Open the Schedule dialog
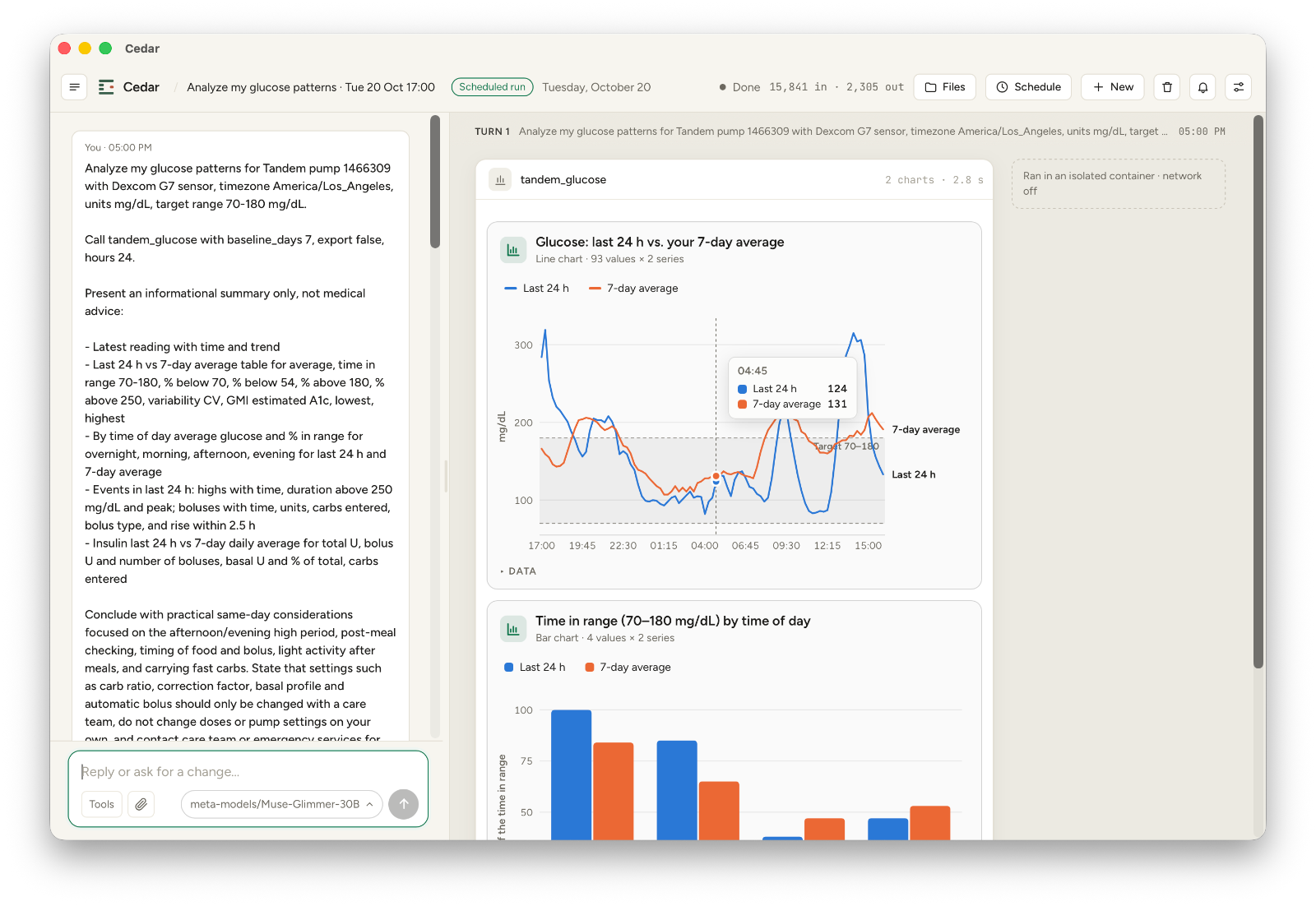This screenshot has height=906, width=1316. [x=1028, y=87]
